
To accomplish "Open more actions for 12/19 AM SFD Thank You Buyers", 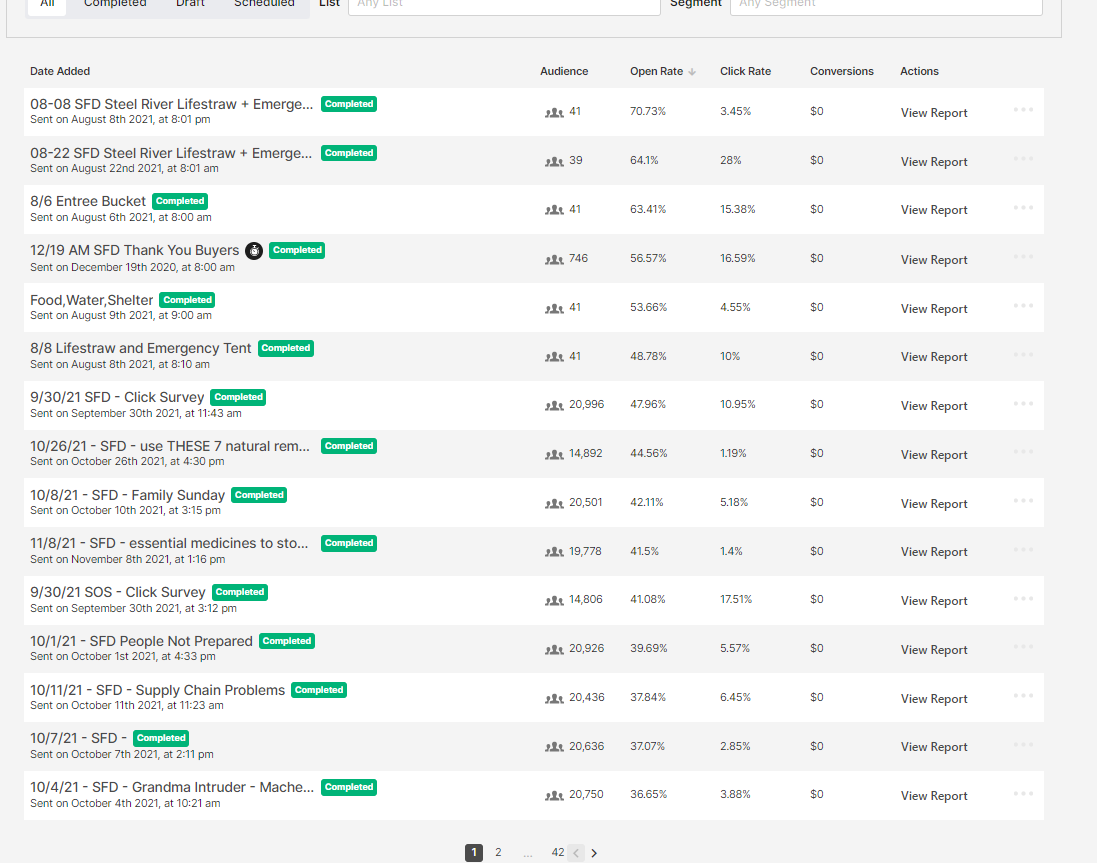I will tap(1023, 257).
